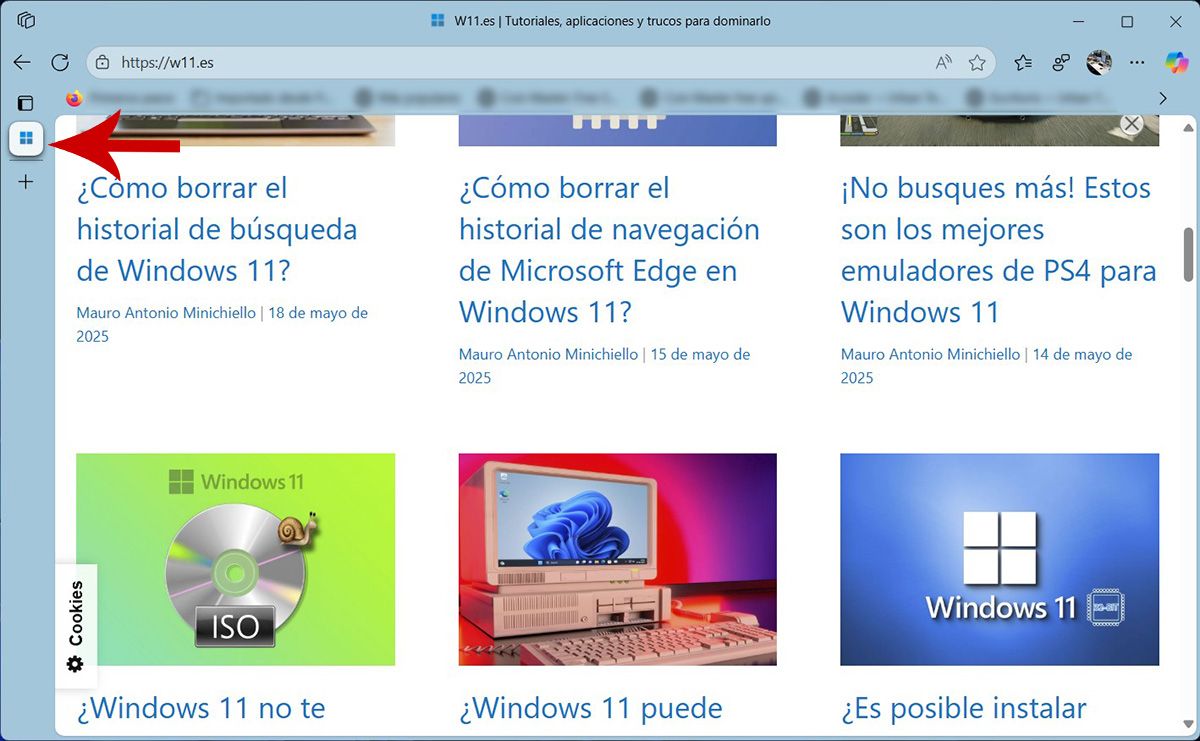Open the '¿Es posible instalar' article link

click(x=963, y=708)
